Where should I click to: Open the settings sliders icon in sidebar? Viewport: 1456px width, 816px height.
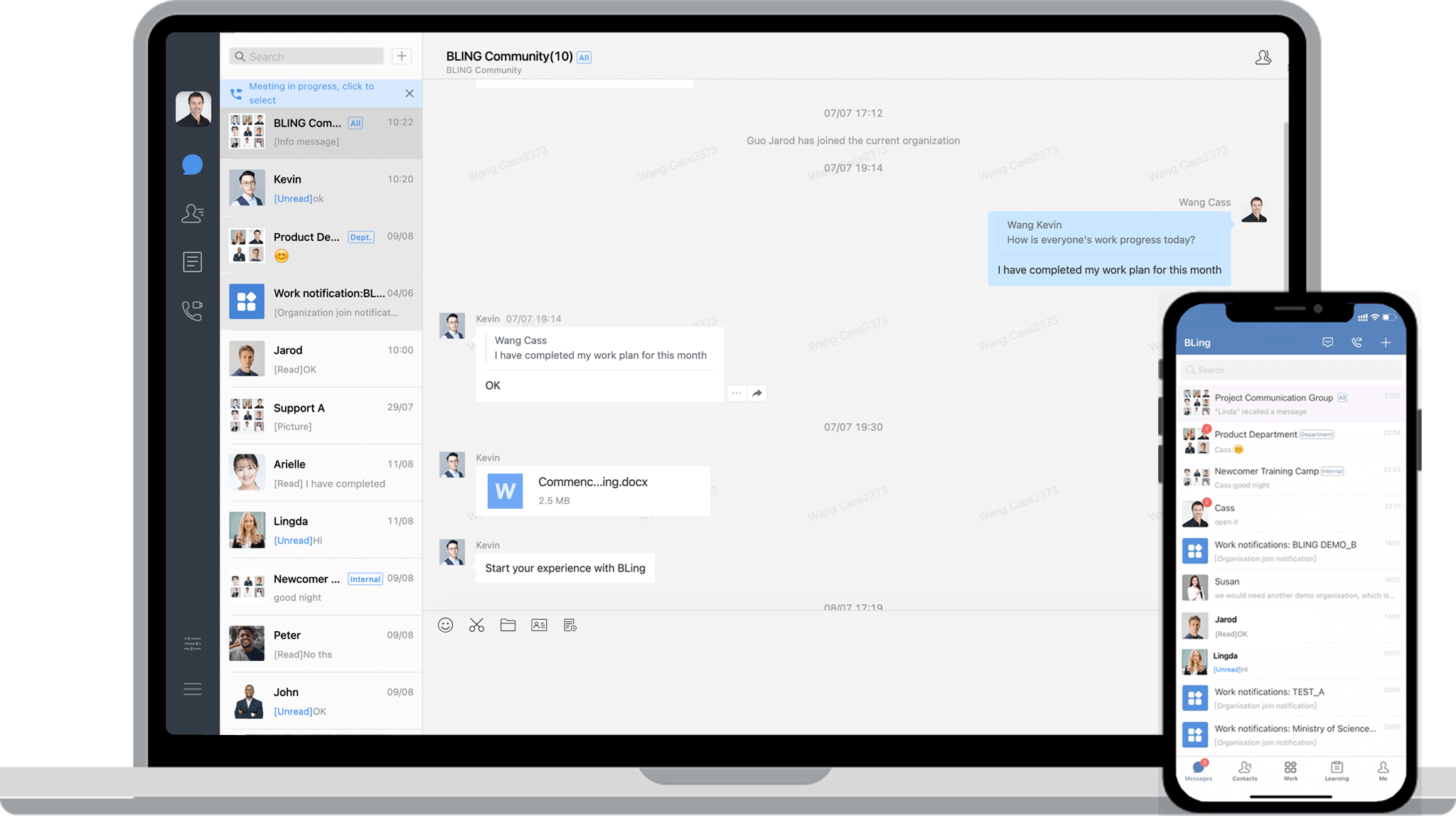click(192, 644)
